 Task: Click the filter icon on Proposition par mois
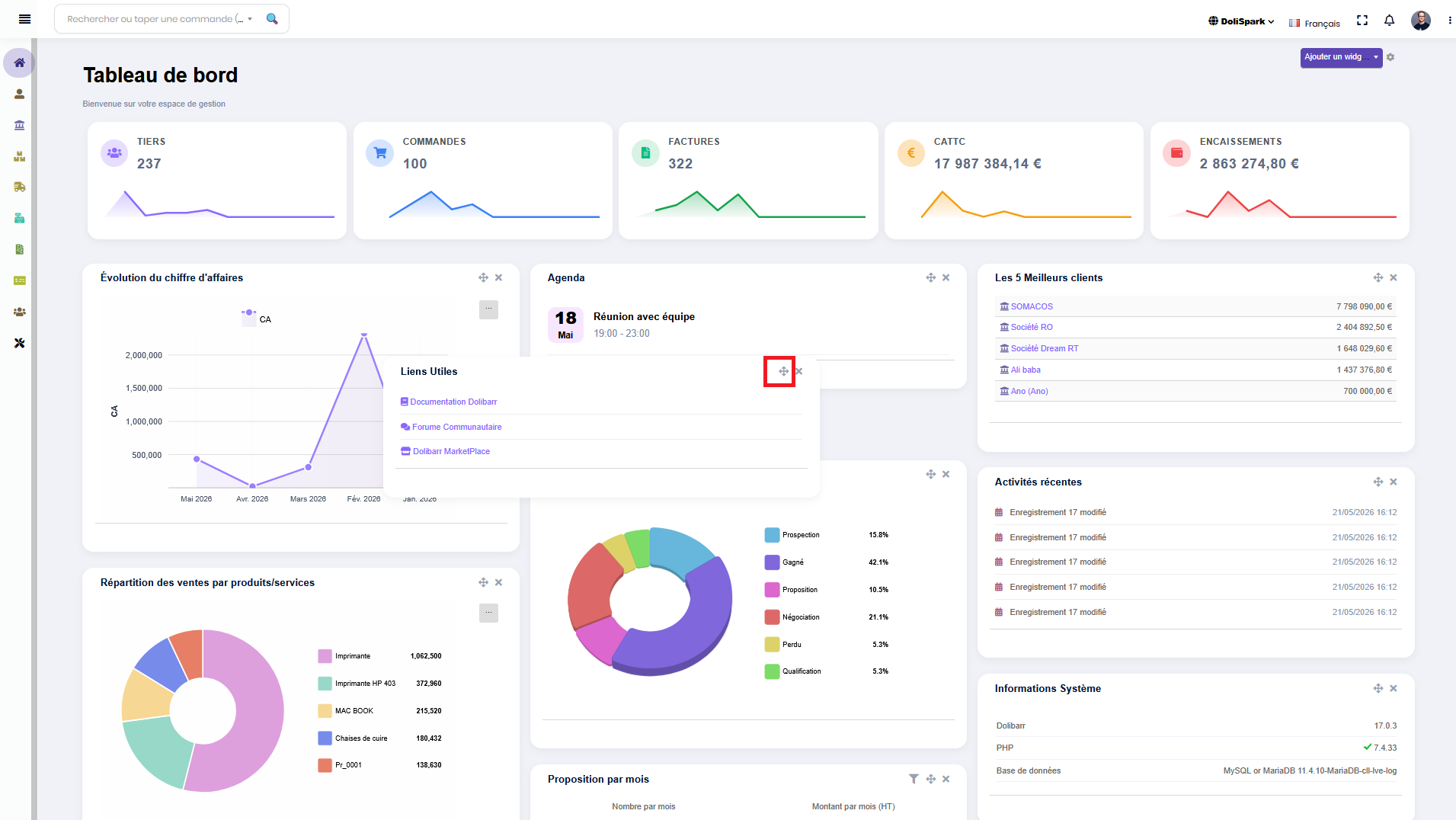pos(914,779)
